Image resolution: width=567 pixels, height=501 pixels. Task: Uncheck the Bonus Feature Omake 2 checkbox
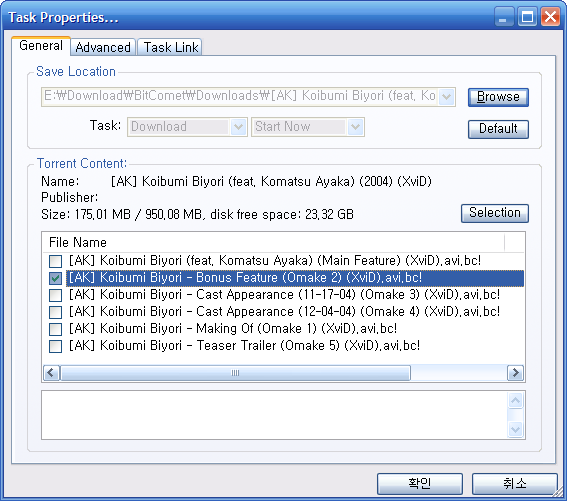[x=55, y=278]
